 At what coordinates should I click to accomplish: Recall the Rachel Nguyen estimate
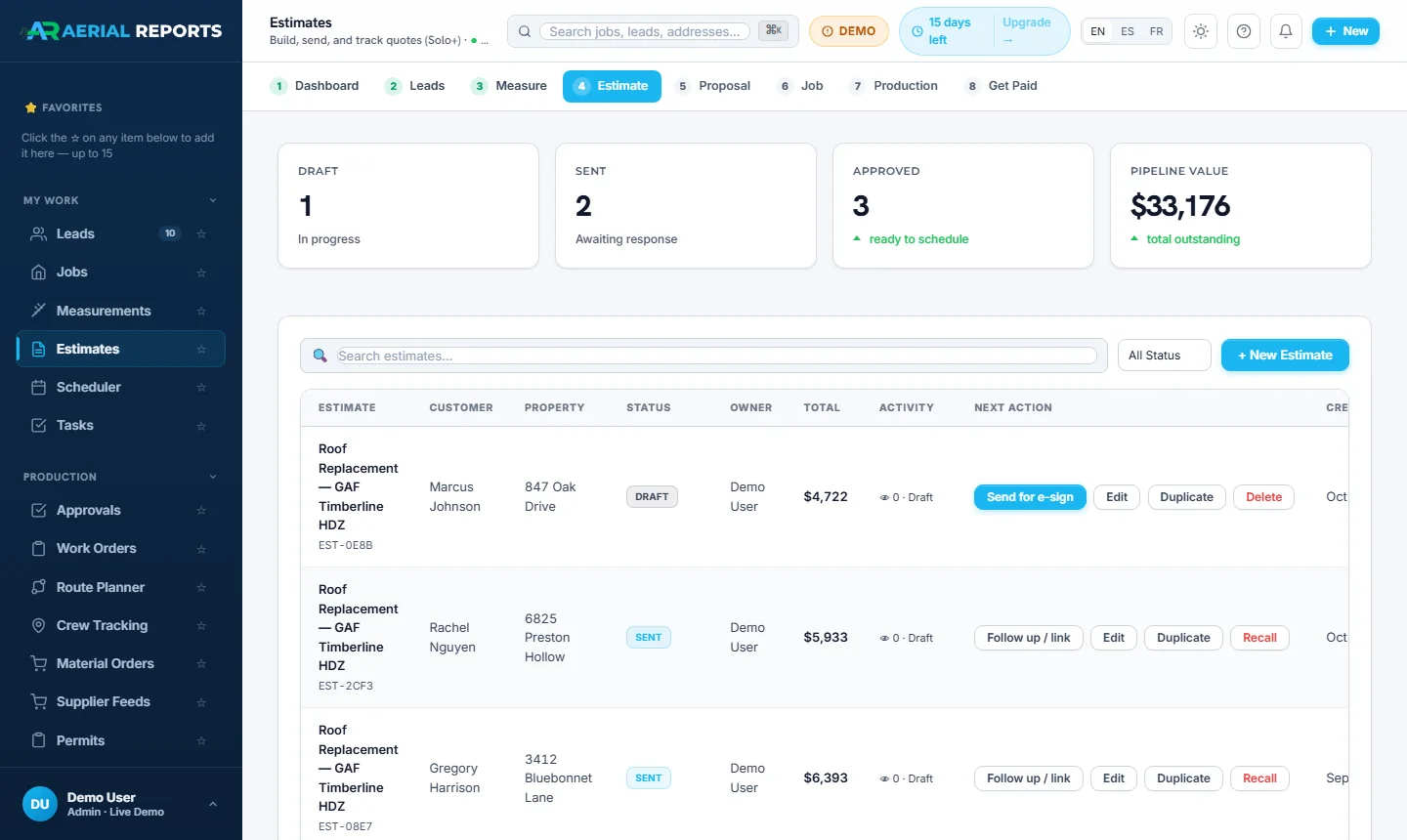point(1259,638)
